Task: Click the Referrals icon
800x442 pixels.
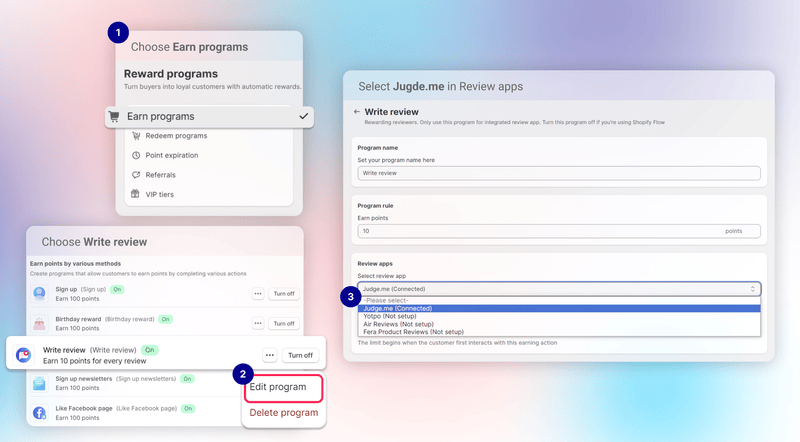Action: (136, 175)
